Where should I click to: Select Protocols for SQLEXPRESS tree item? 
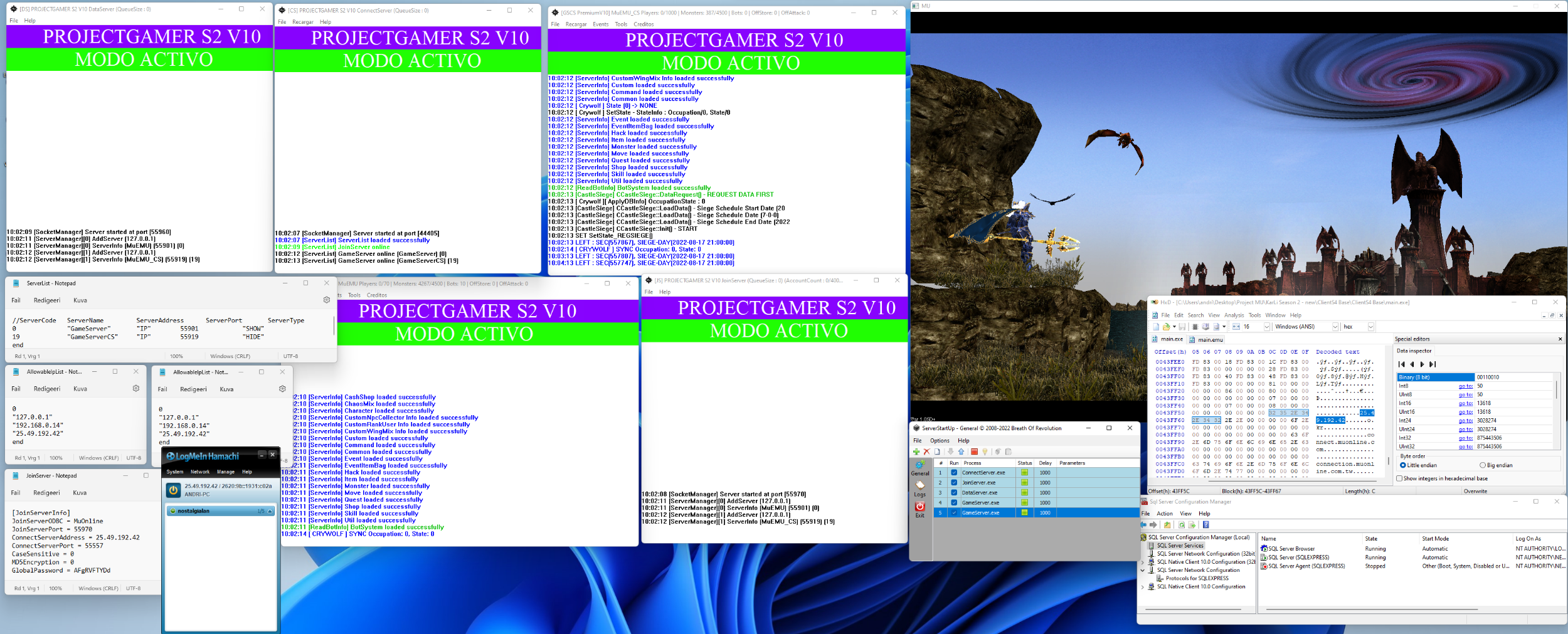1192,579
